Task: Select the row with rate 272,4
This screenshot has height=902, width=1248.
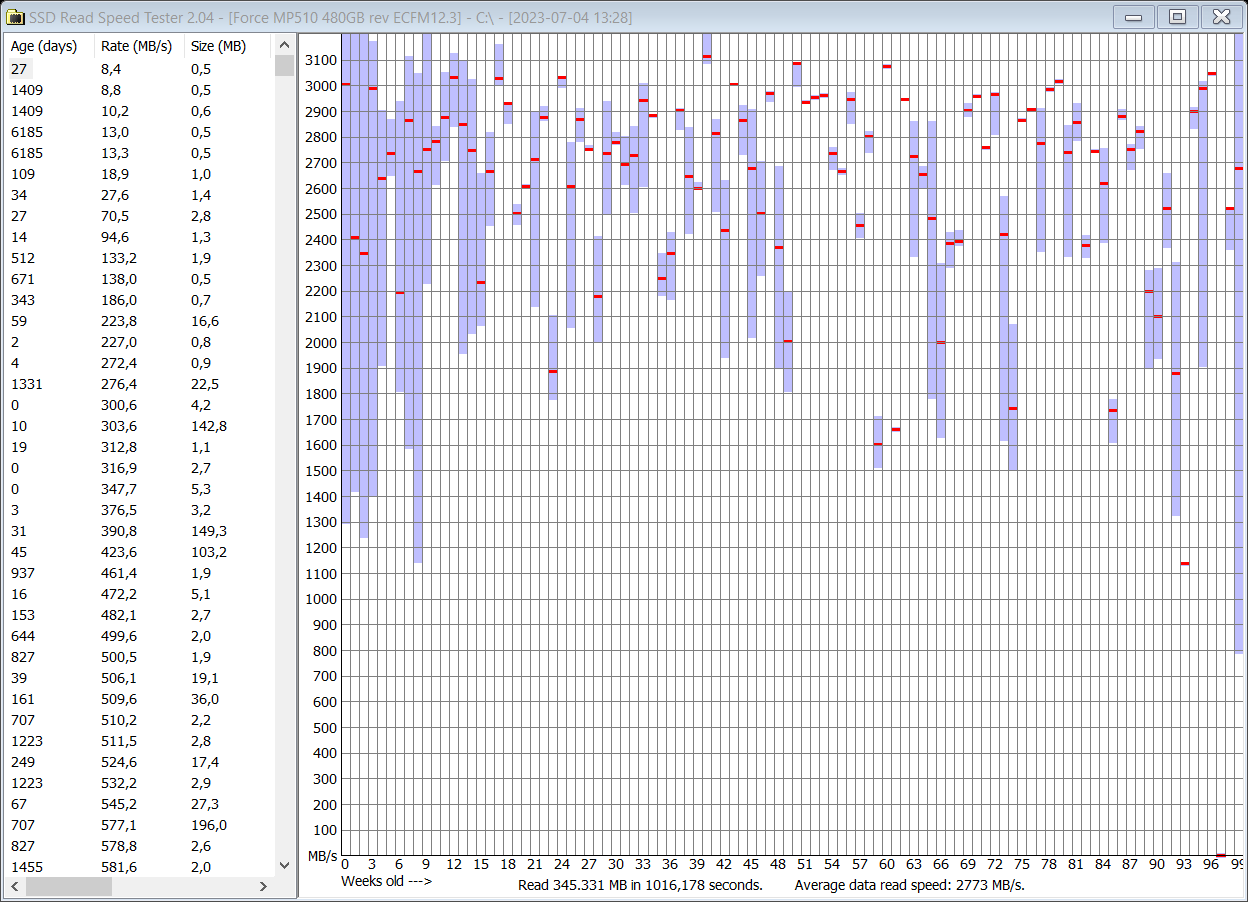Action: [139, 363]
